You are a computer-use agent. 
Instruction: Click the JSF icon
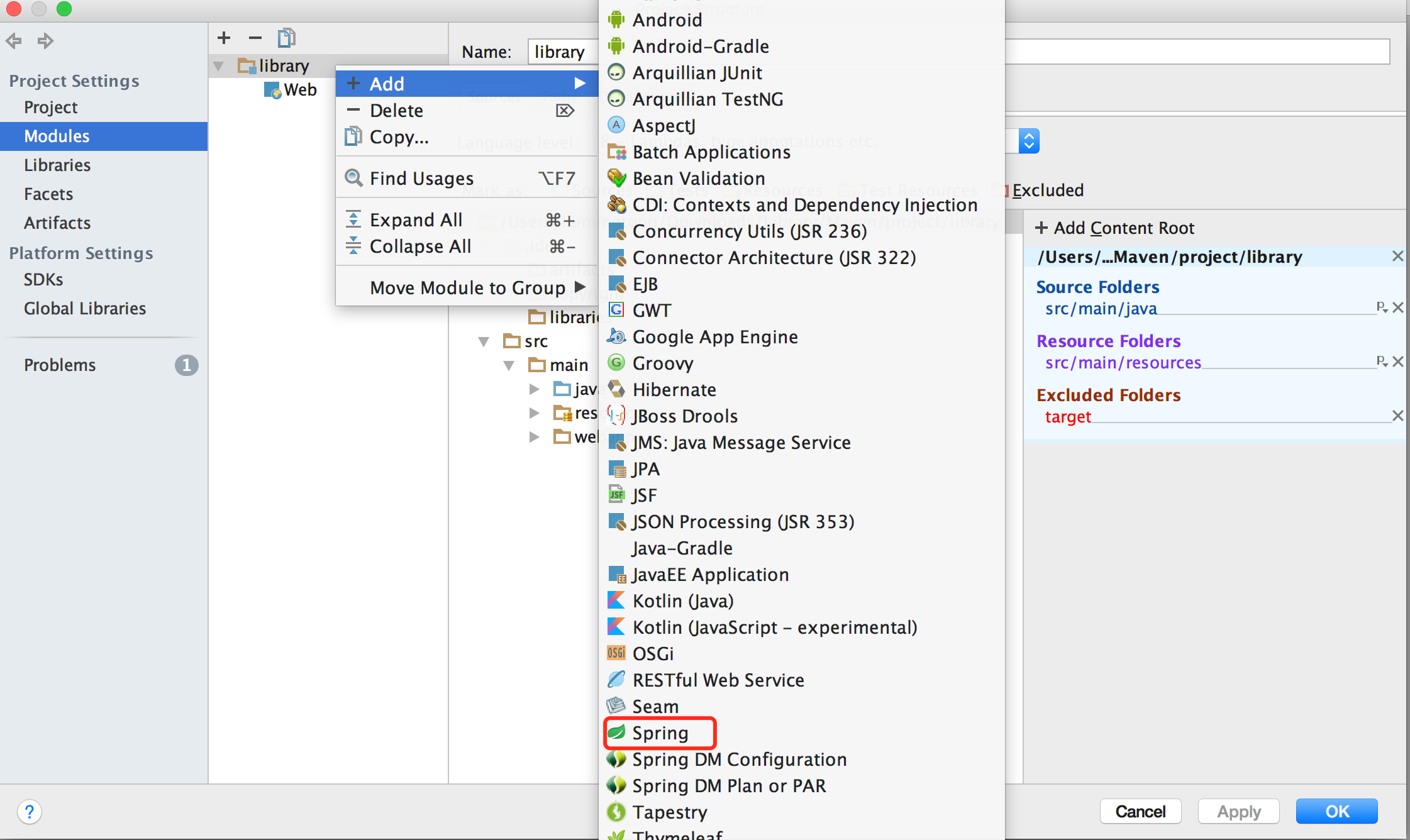pos(616,495)
